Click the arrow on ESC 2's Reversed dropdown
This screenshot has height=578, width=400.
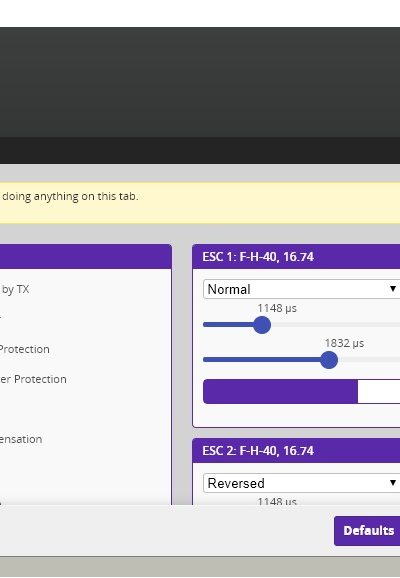point(393,483)
